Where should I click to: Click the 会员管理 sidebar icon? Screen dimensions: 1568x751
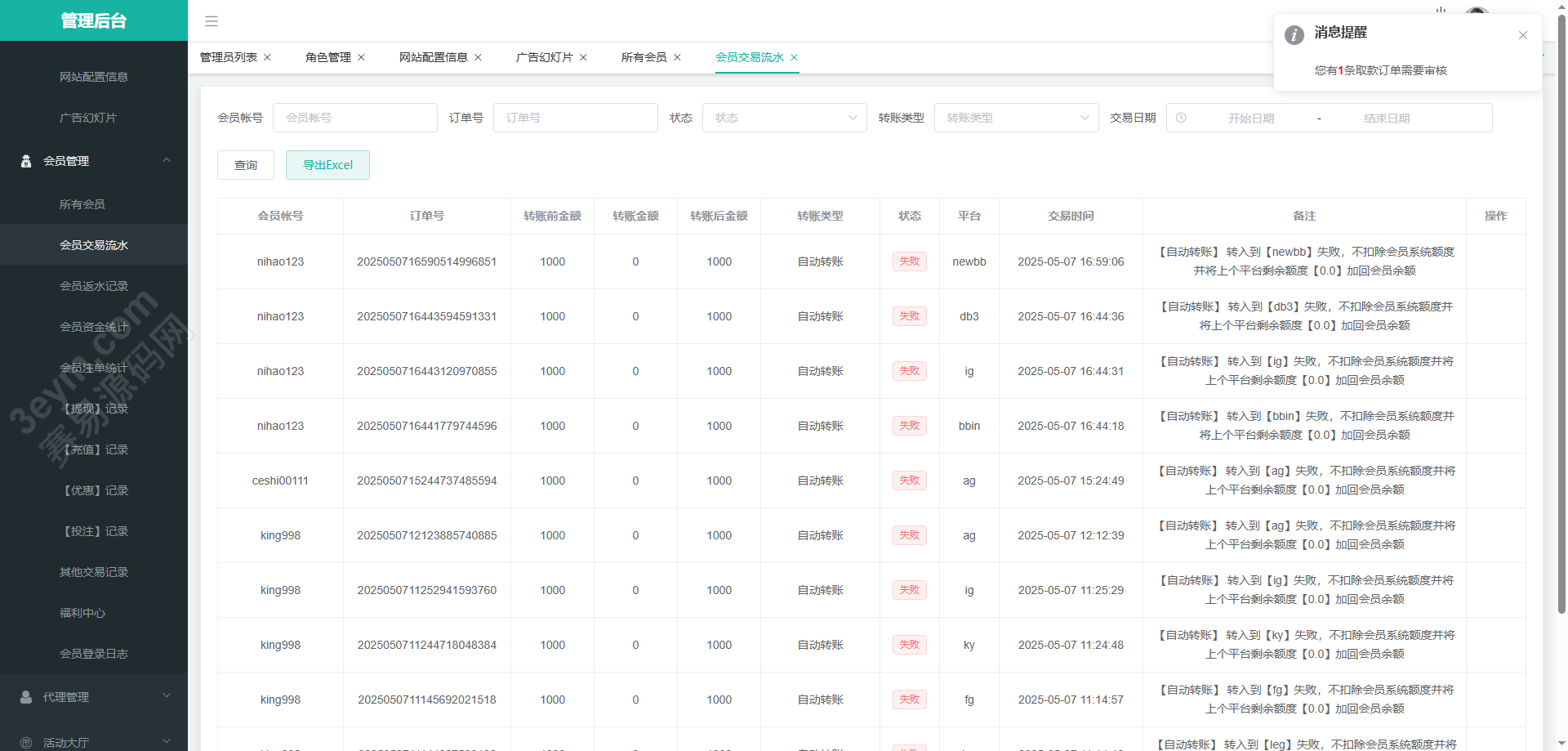(x=26, y=161)
